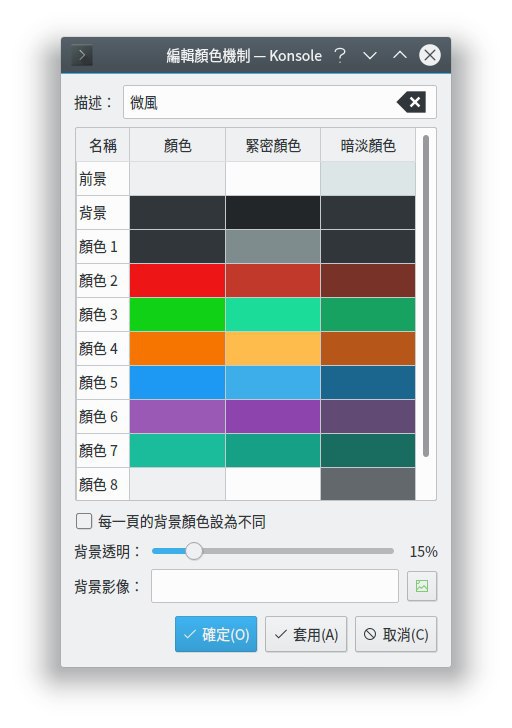Click the 暗淡顏色 column header
Screen dimensions: 512x728
[368, 145]
